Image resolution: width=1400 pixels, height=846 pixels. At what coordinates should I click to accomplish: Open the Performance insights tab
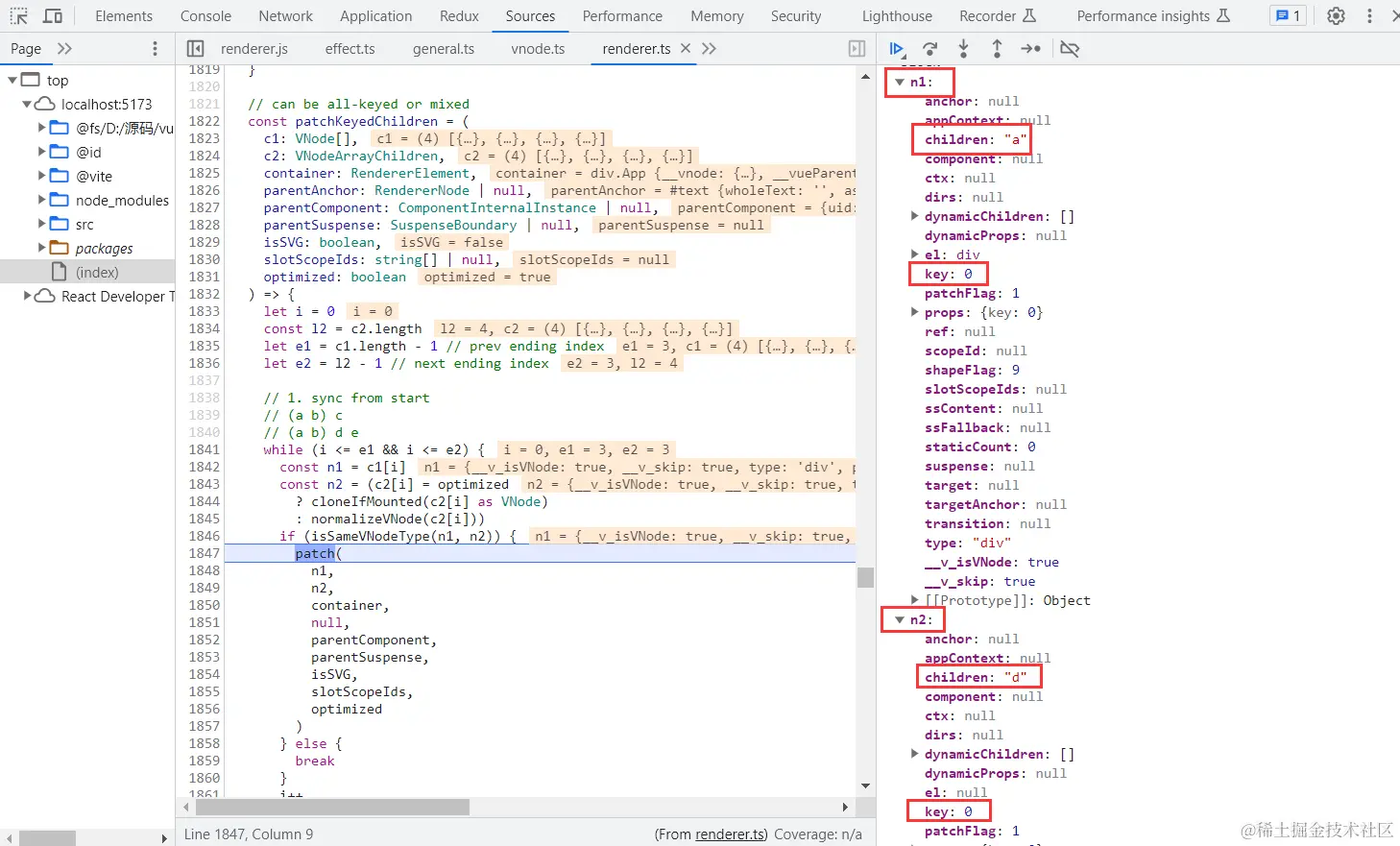(x=1152, y=16)
